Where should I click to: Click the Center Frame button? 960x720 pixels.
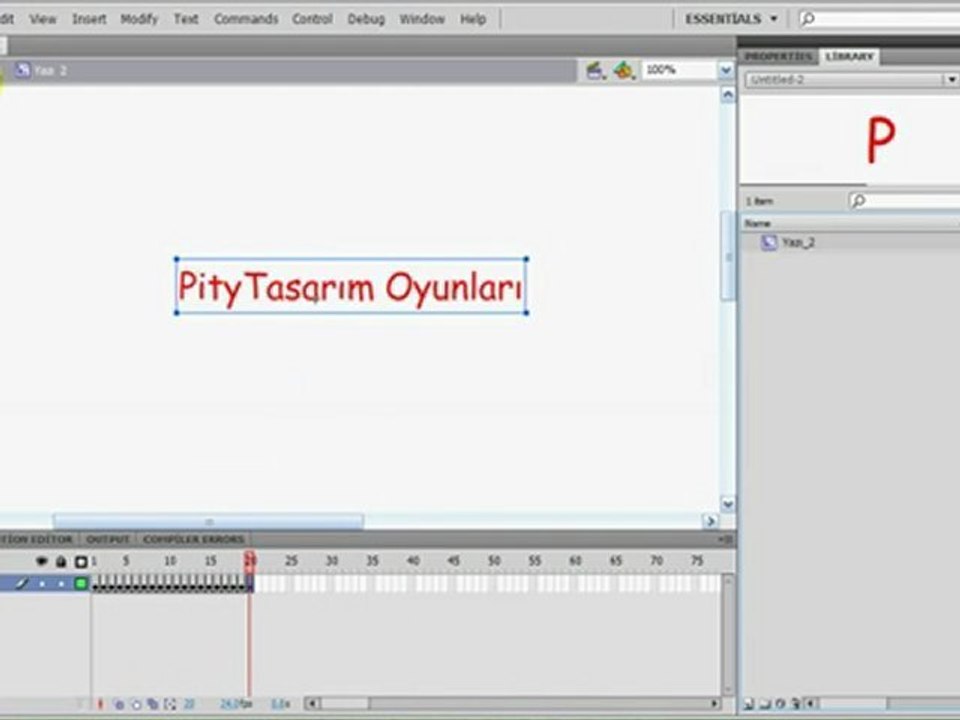pyautogui.click(x=101, y=705)
